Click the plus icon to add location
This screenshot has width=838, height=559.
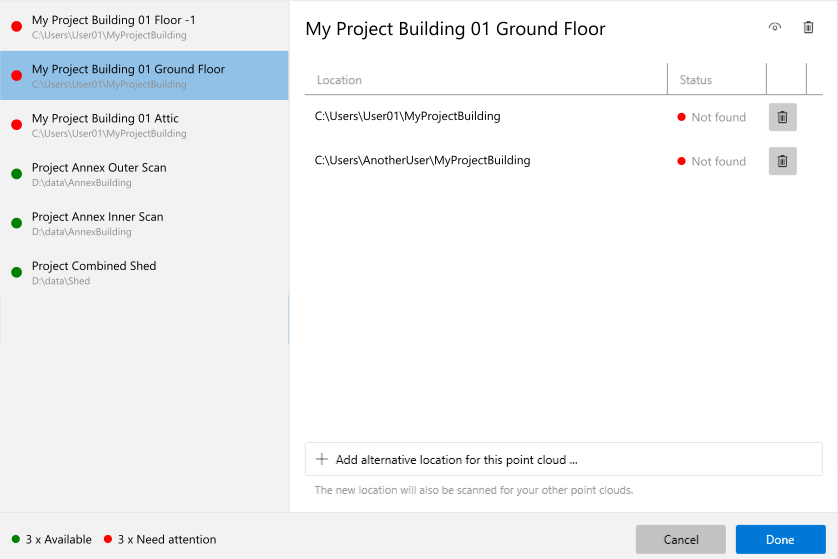tap(321, 460)
